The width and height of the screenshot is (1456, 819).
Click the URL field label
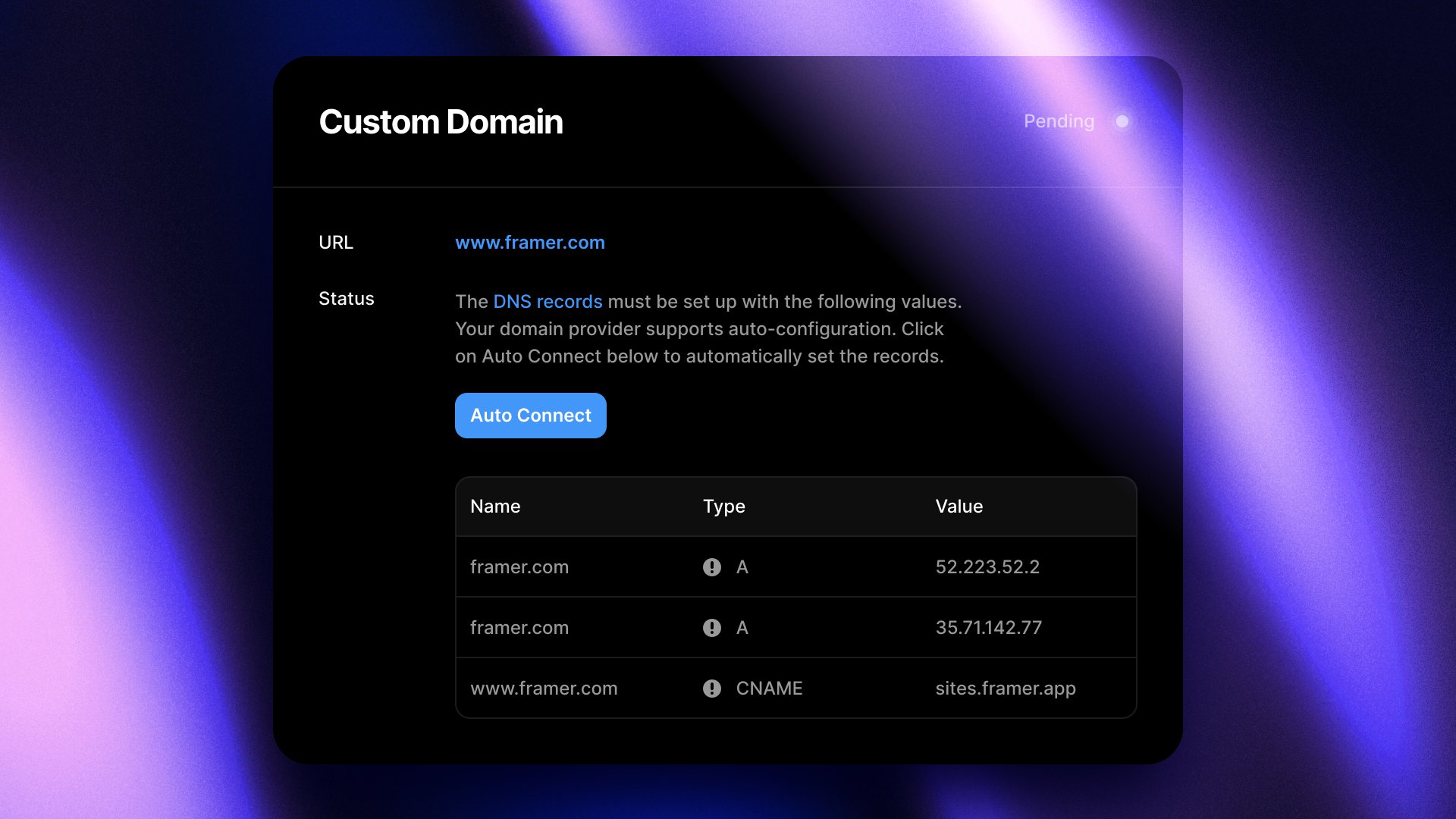tap(336, 243)
